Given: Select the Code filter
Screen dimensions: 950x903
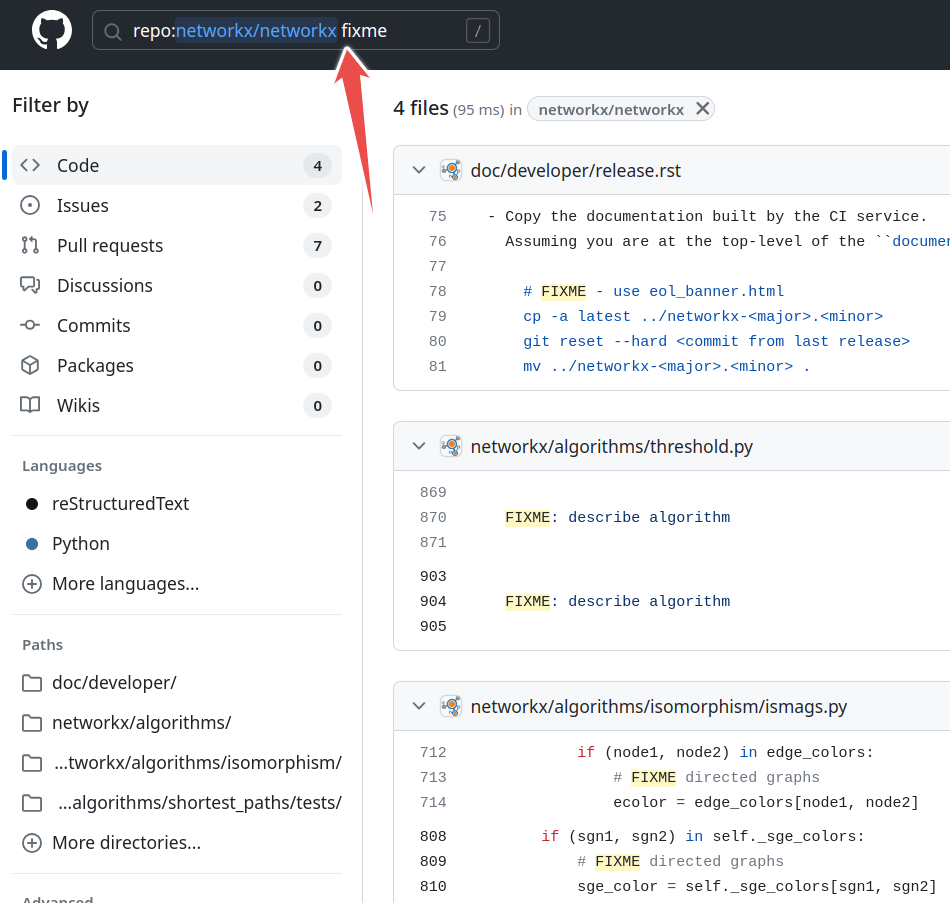Looking at the screenshot, I should pos(177,165).
